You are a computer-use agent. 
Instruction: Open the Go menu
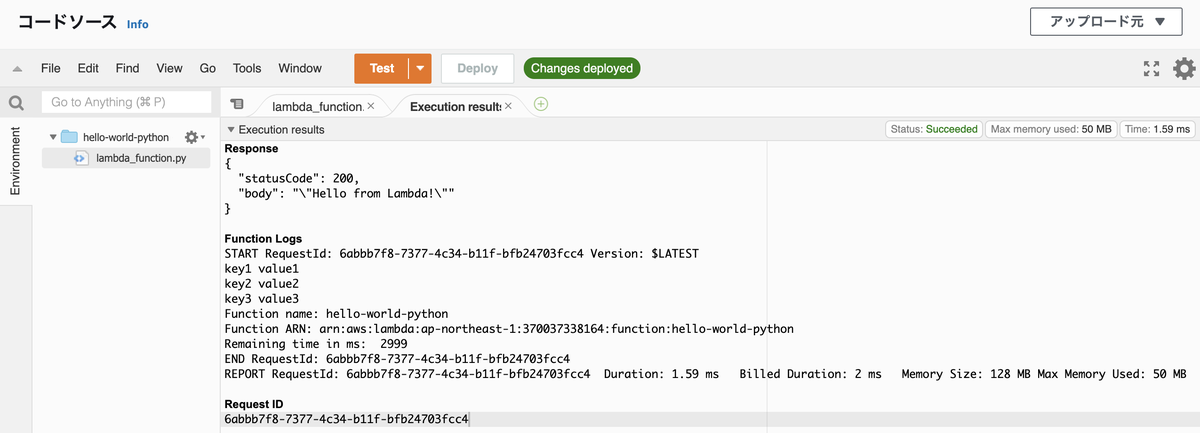[208, 68]
